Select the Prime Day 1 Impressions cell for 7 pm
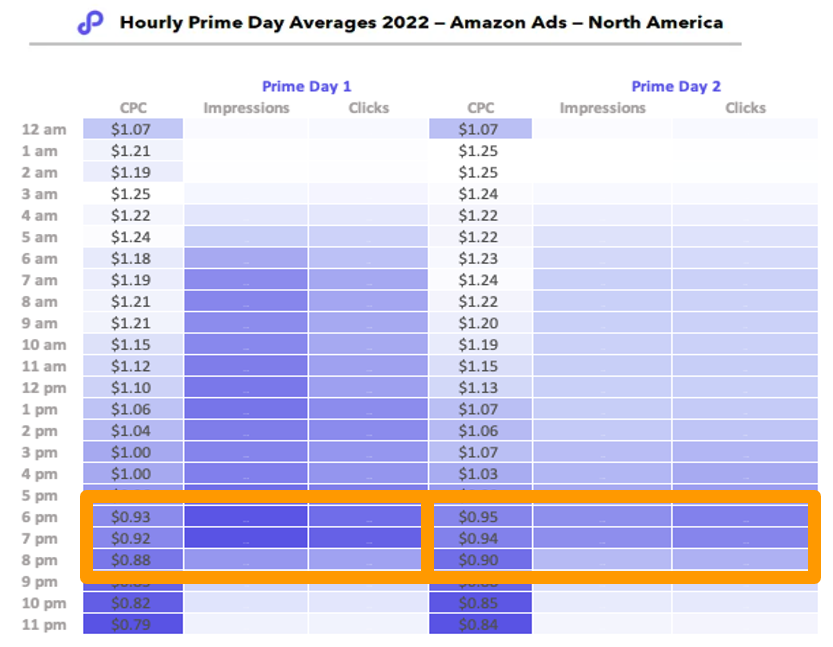Screen dimensions: 833x647 [x=246, y=539]
